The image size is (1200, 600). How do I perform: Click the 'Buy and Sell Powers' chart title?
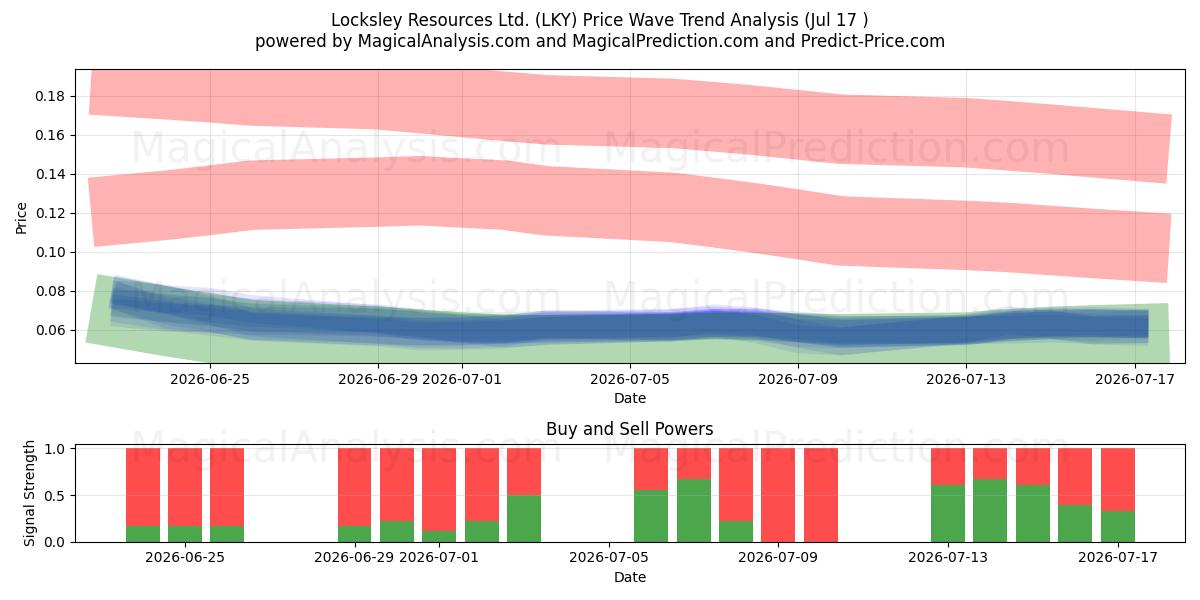pyautogui.click(x=630, y=429)
